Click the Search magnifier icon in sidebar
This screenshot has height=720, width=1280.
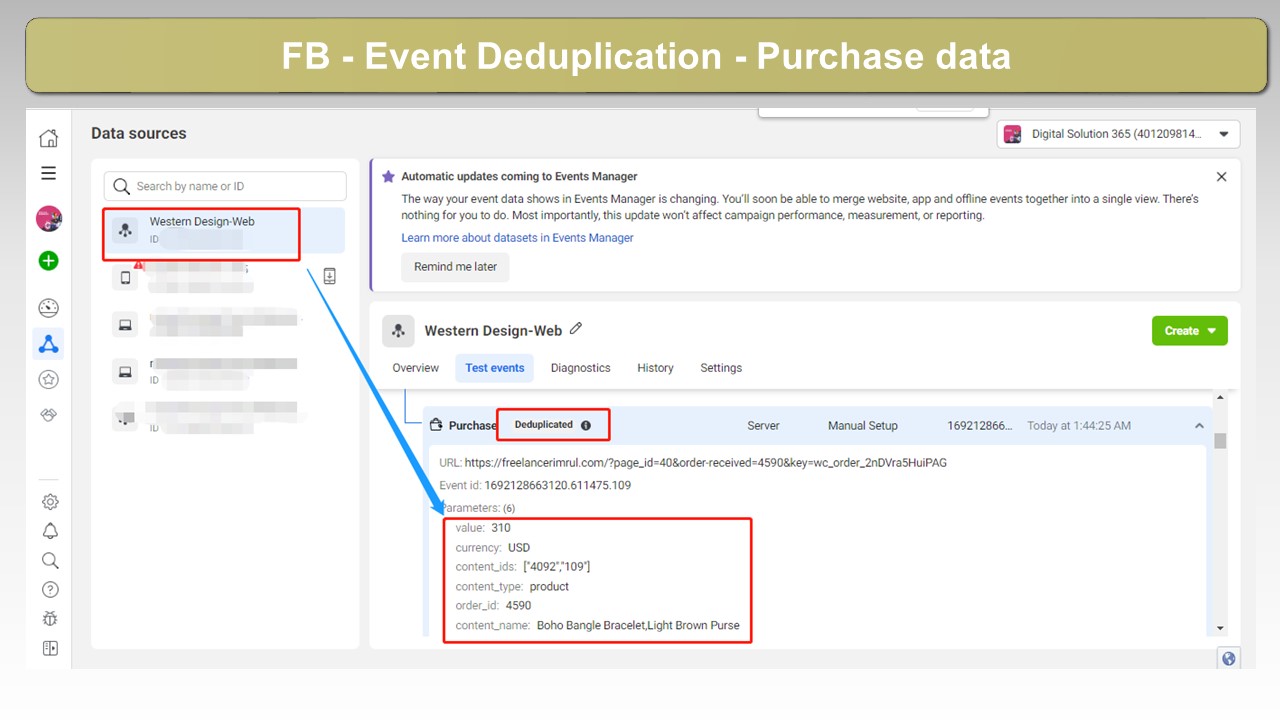(x=50, y=560)
